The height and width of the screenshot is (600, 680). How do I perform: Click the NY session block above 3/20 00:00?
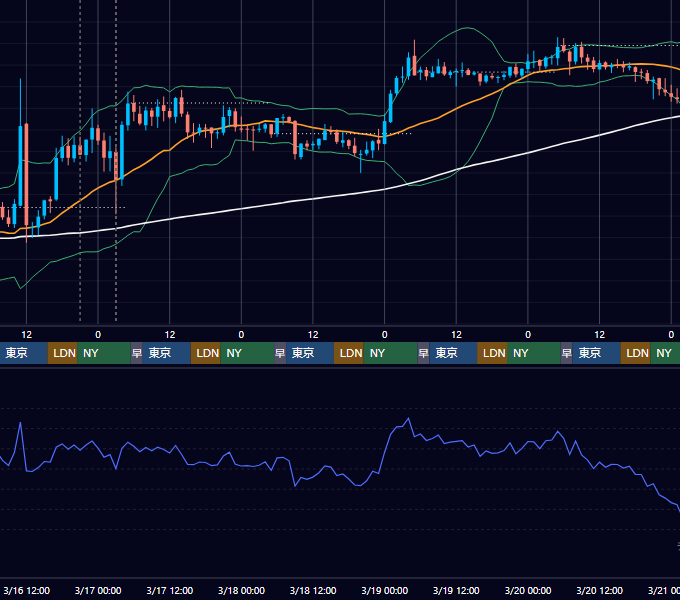point(533,353)
